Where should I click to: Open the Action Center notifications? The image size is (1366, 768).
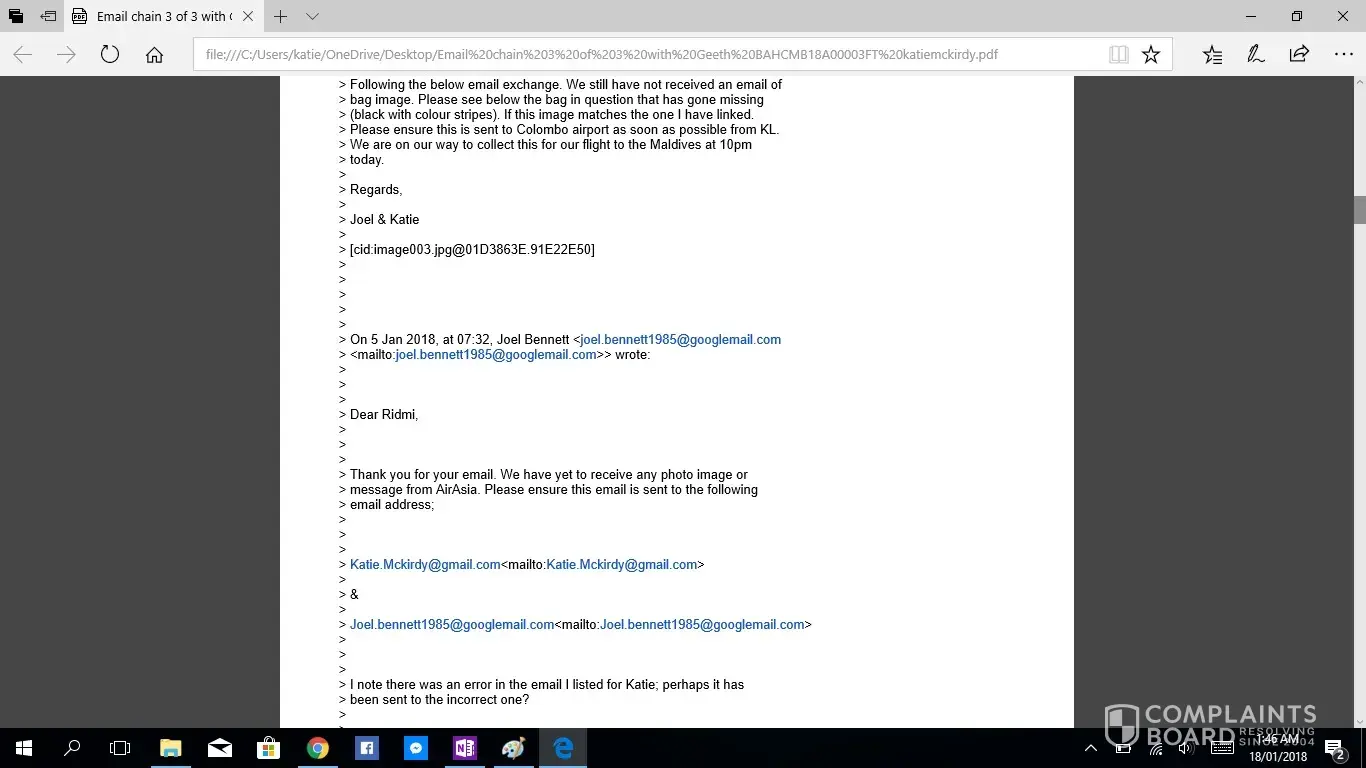pyautogui.click(x=1334, y=748)
